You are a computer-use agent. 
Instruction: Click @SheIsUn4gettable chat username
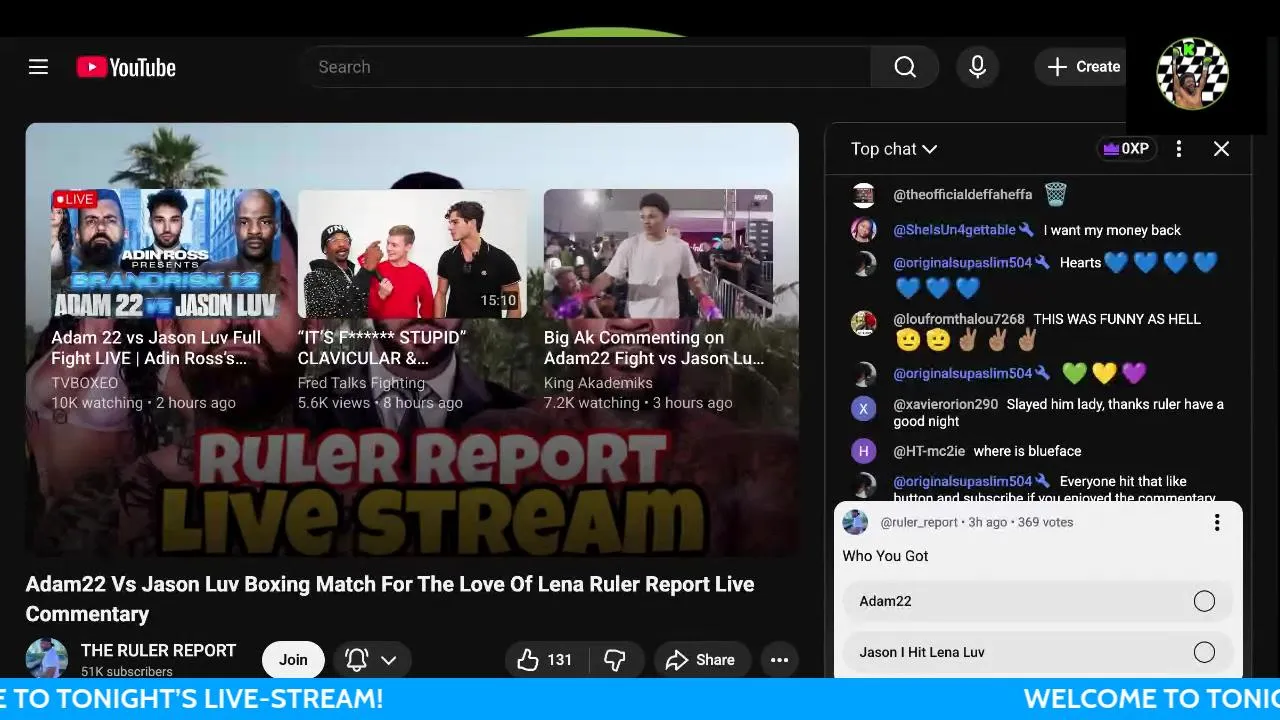point(954,230)
